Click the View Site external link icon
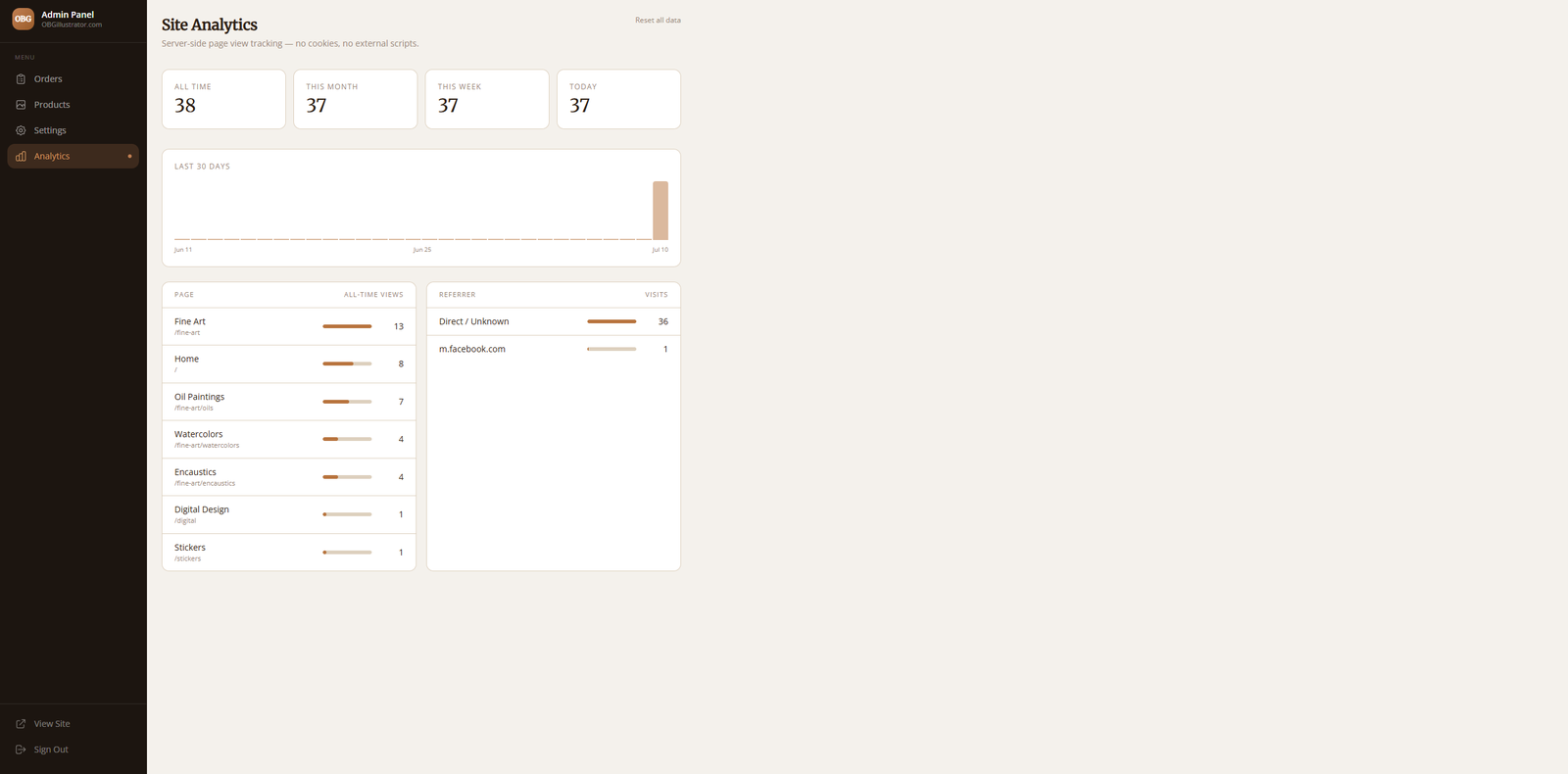Image resolution: width=1568 pixels, height=774 pixels. (x=21, y=724)
